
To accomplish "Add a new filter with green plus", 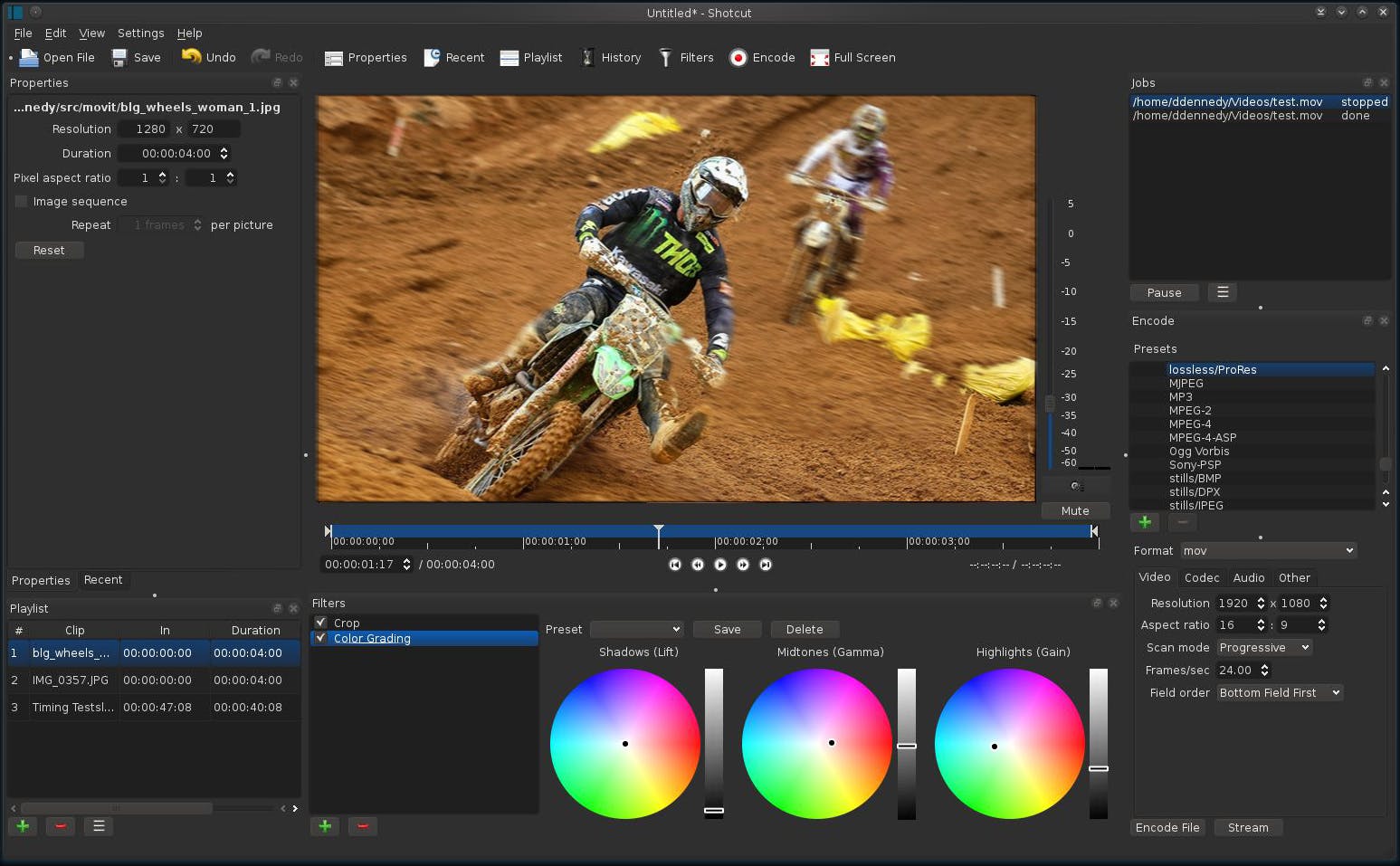I will click(x=325, y=826).
